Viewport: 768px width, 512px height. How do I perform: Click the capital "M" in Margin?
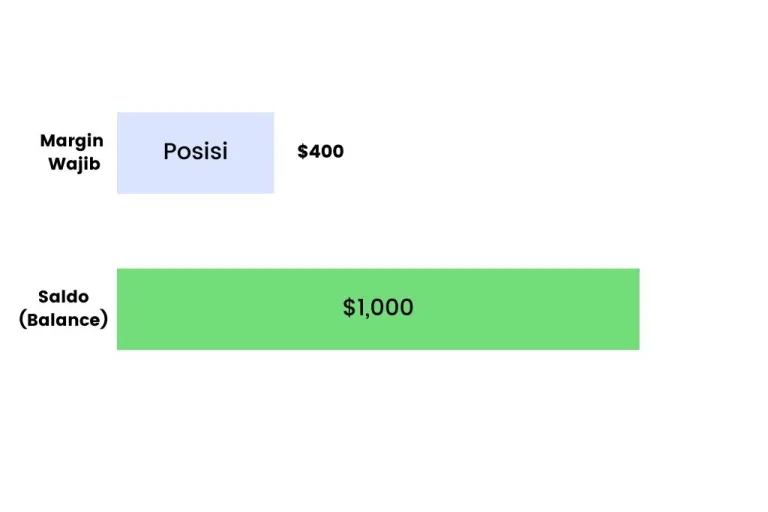coord(48,141)
